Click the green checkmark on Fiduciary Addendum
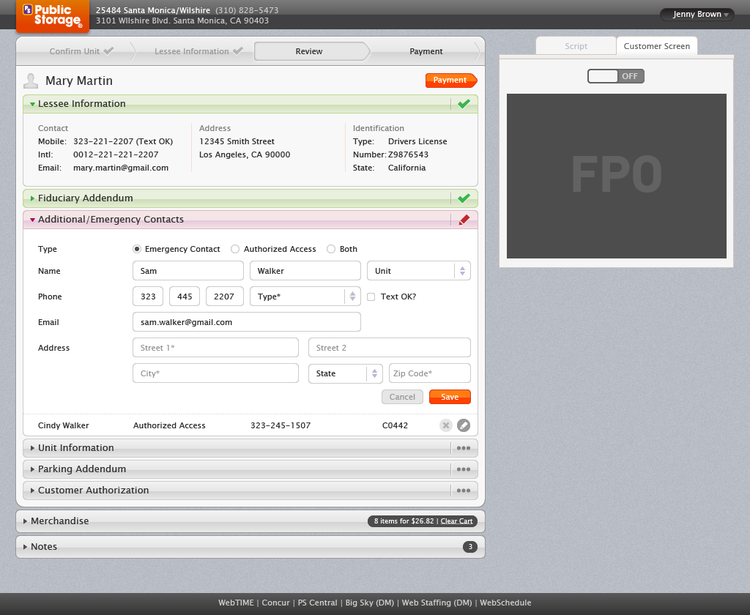This screenshot has height=615, width=750. coord(463,198)
